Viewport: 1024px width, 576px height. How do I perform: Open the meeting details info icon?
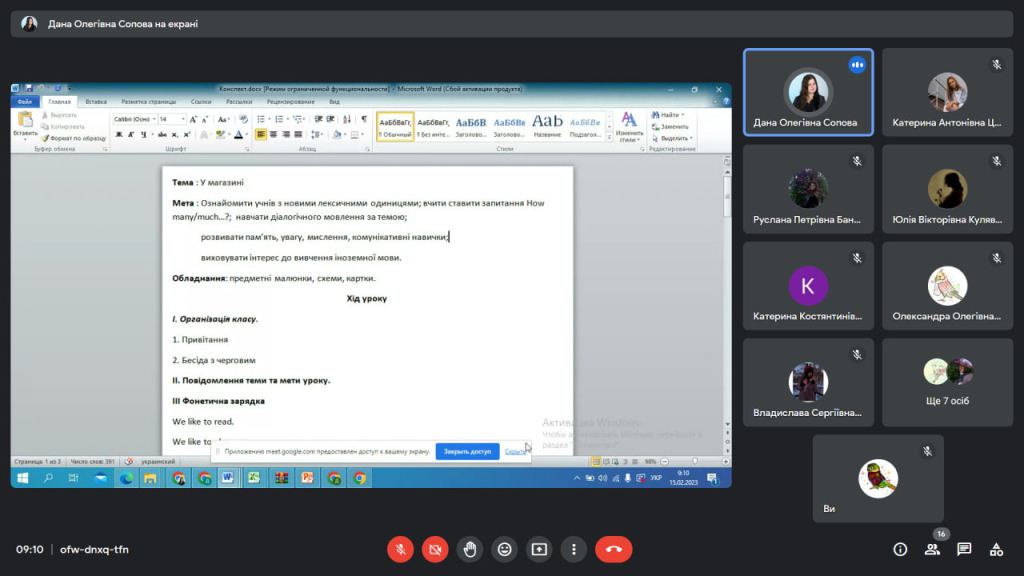pyautogui.click(x=900, y=549)
